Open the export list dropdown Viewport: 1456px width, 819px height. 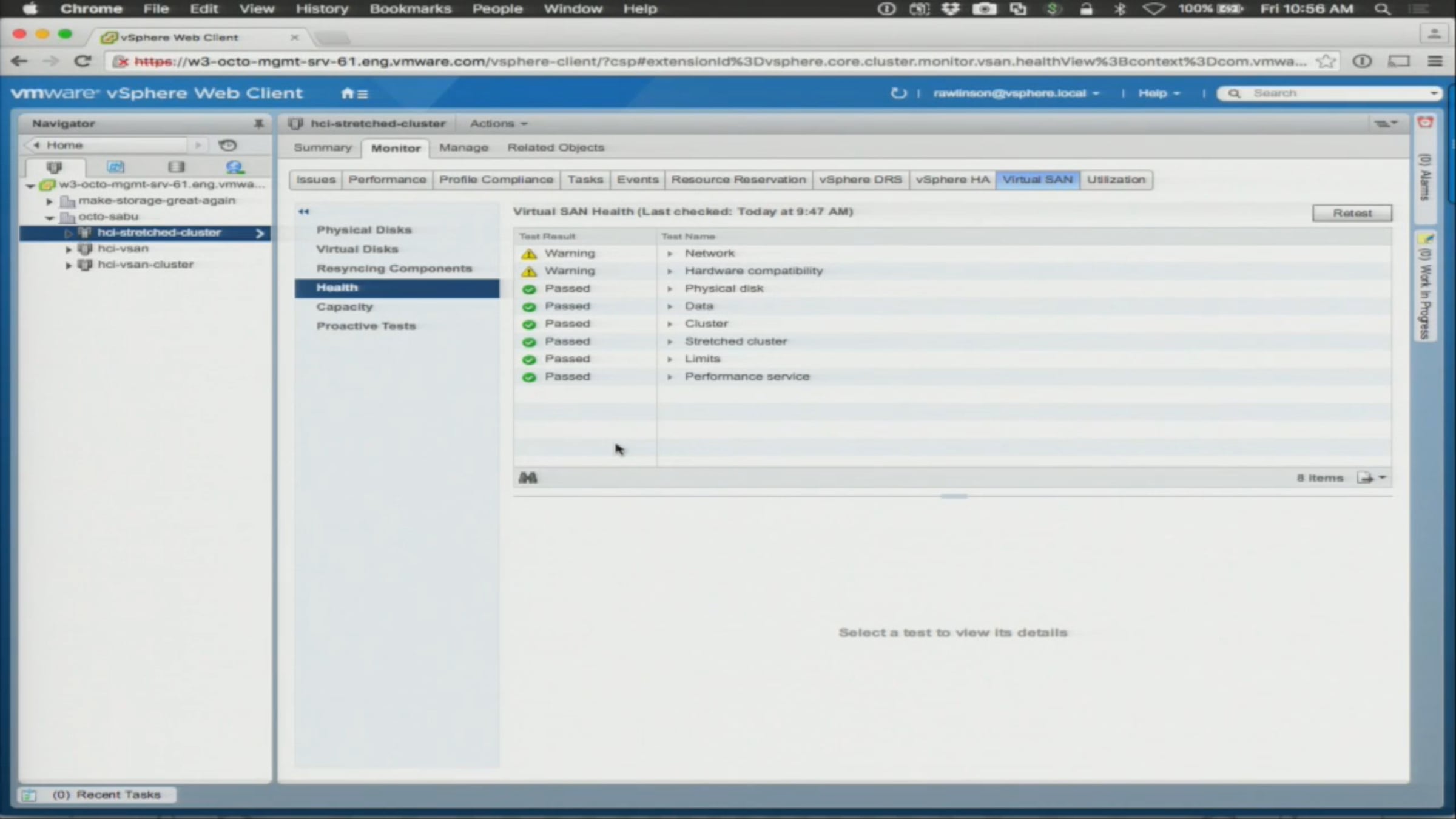pos(1372,478)
